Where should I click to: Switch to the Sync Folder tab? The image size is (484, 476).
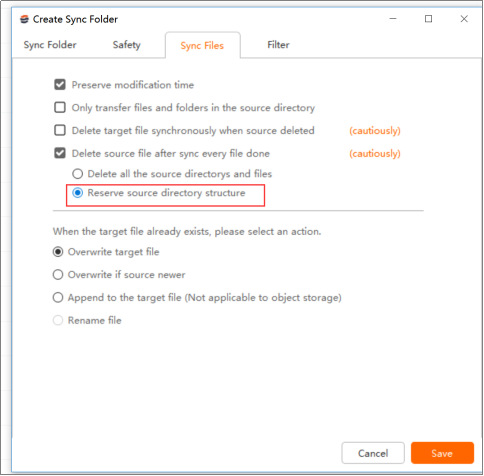(x=50, y=45)
